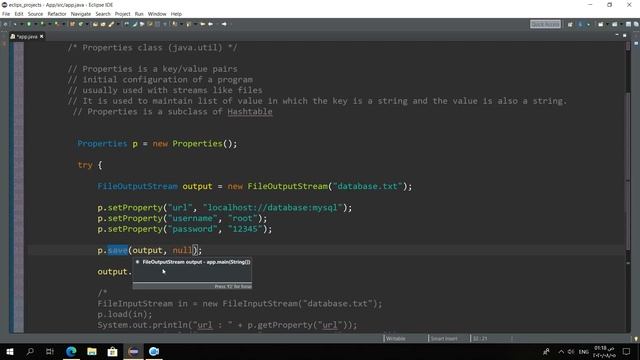The height and width of the screenshot is (360, 640).
Task: Click the External Tools run icon
Action: (x=56, y=24)
